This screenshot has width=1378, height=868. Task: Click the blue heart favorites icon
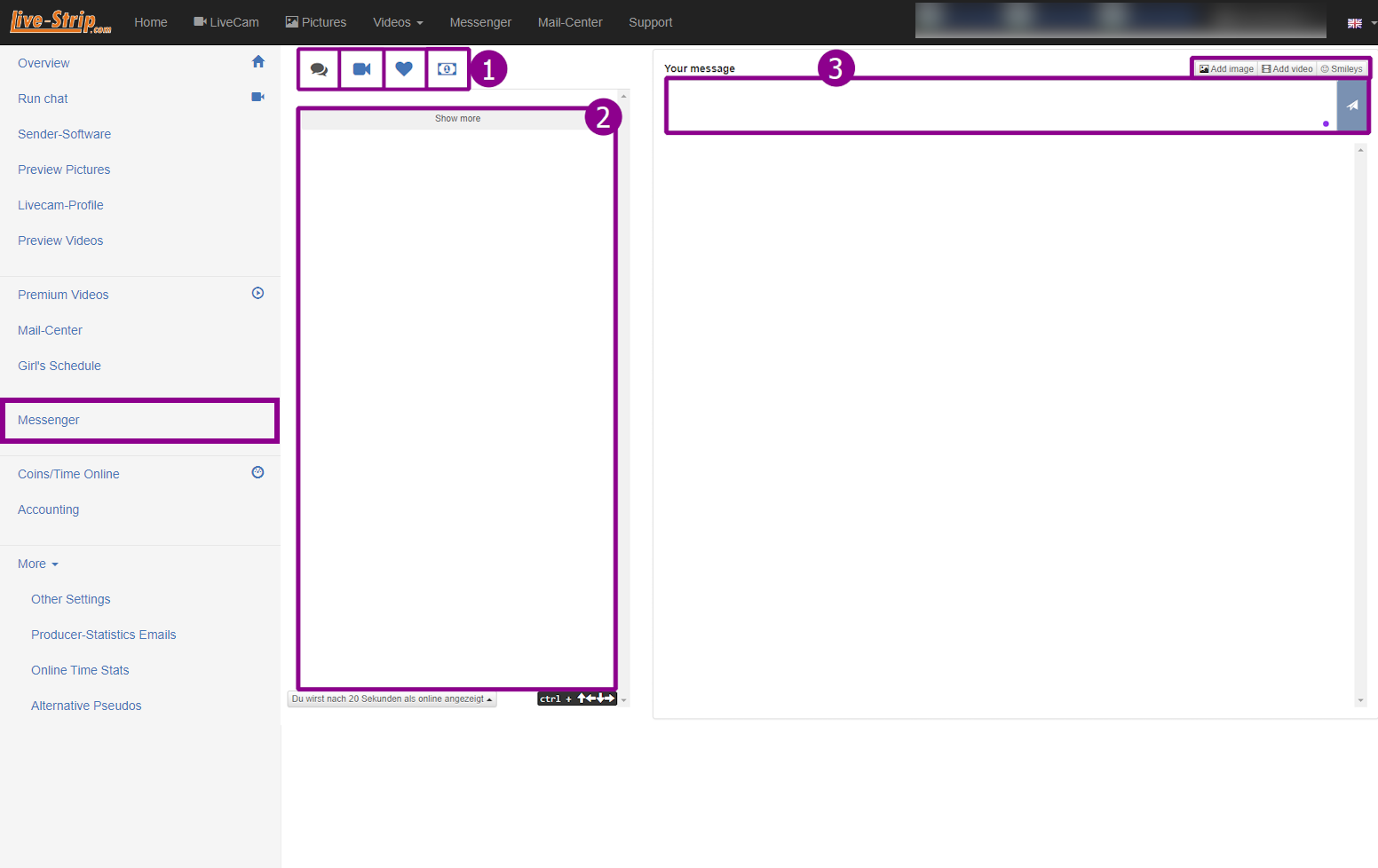404,69
